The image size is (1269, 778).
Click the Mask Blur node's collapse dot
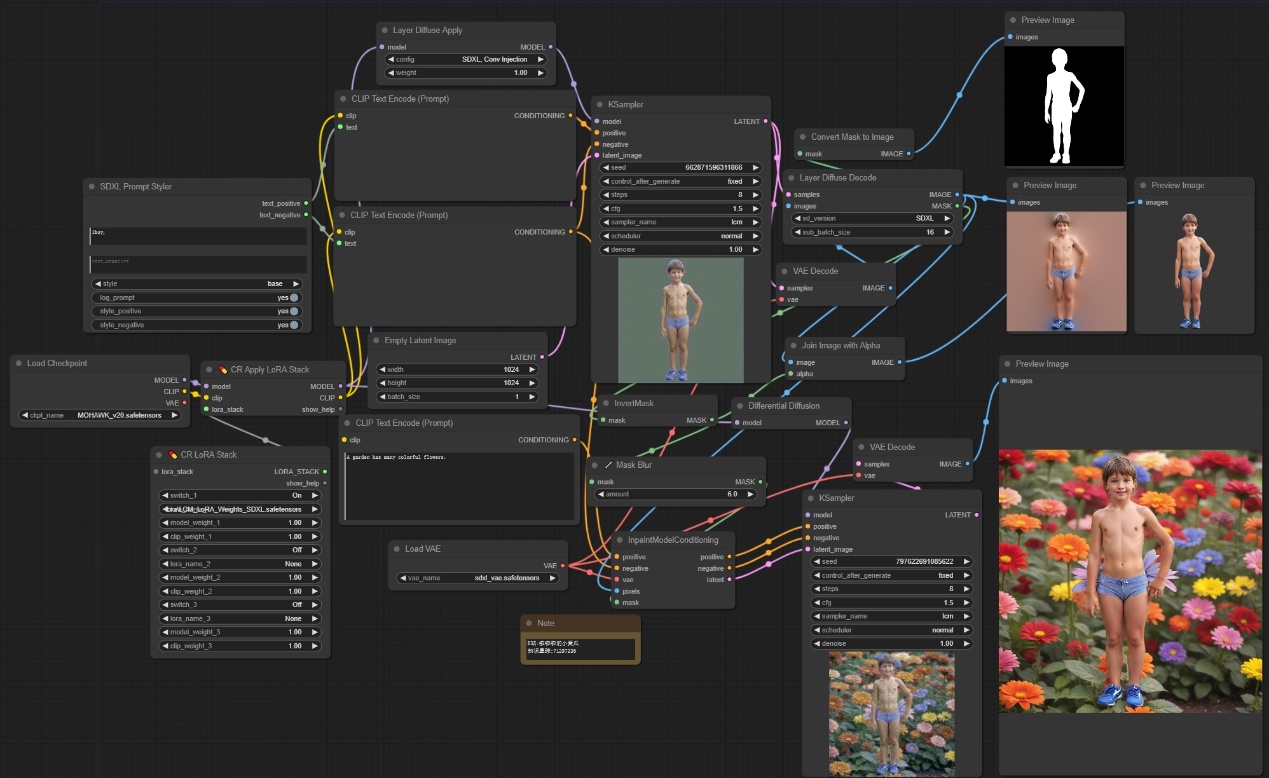click(x=594, y=465)
